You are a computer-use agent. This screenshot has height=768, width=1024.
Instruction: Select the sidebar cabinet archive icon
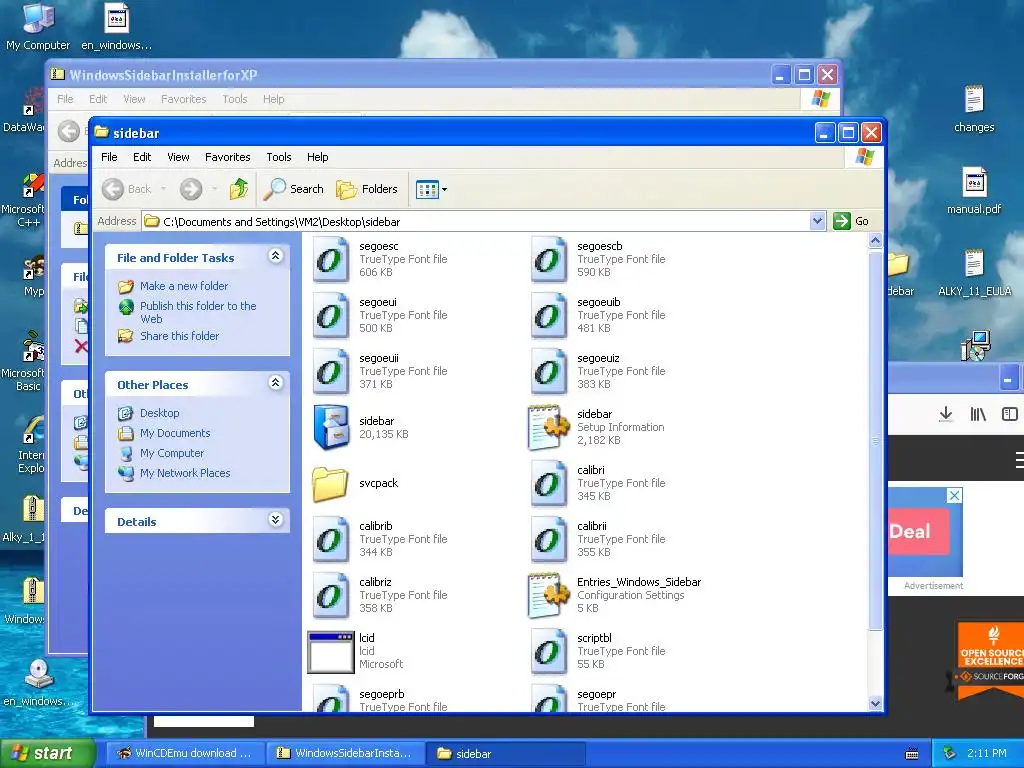pyautogui.click(x=330, y=428)
